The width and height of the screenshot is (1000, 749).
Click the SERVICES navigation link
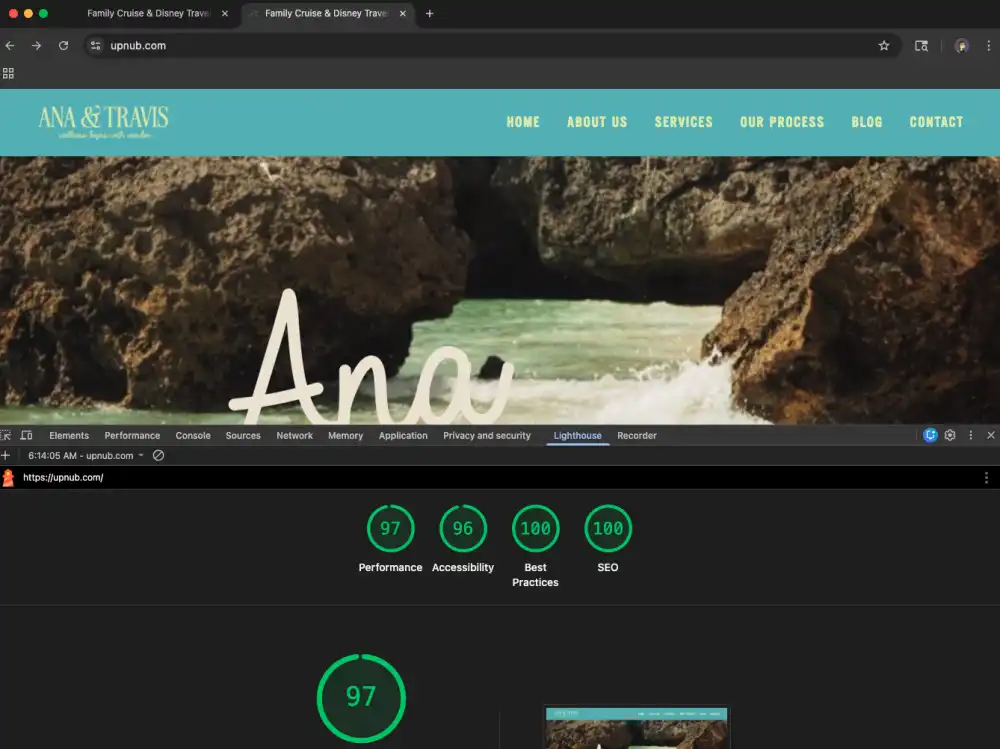click(x=683, y=122)
